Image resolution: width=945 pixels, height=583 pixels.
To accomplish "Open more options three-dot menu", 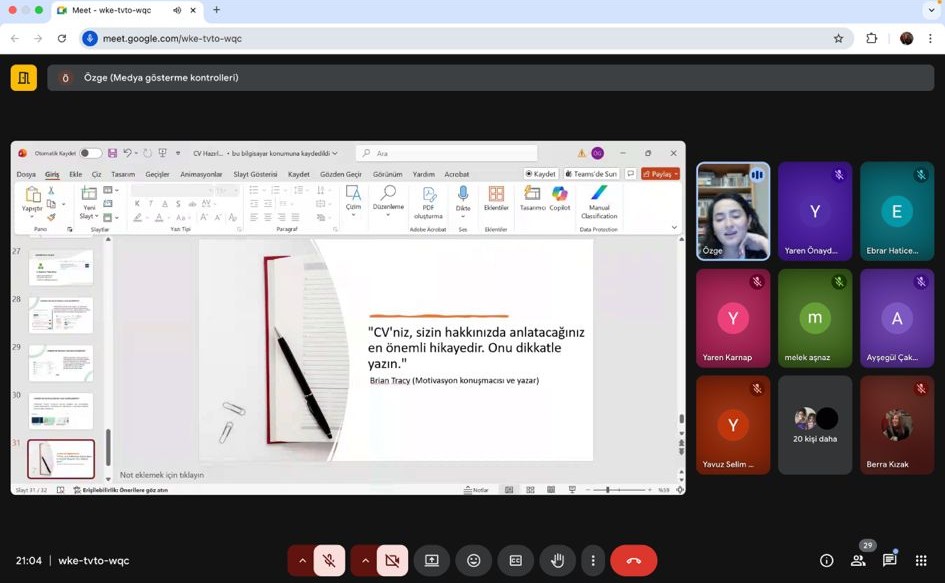I will (x=593, y=561).
